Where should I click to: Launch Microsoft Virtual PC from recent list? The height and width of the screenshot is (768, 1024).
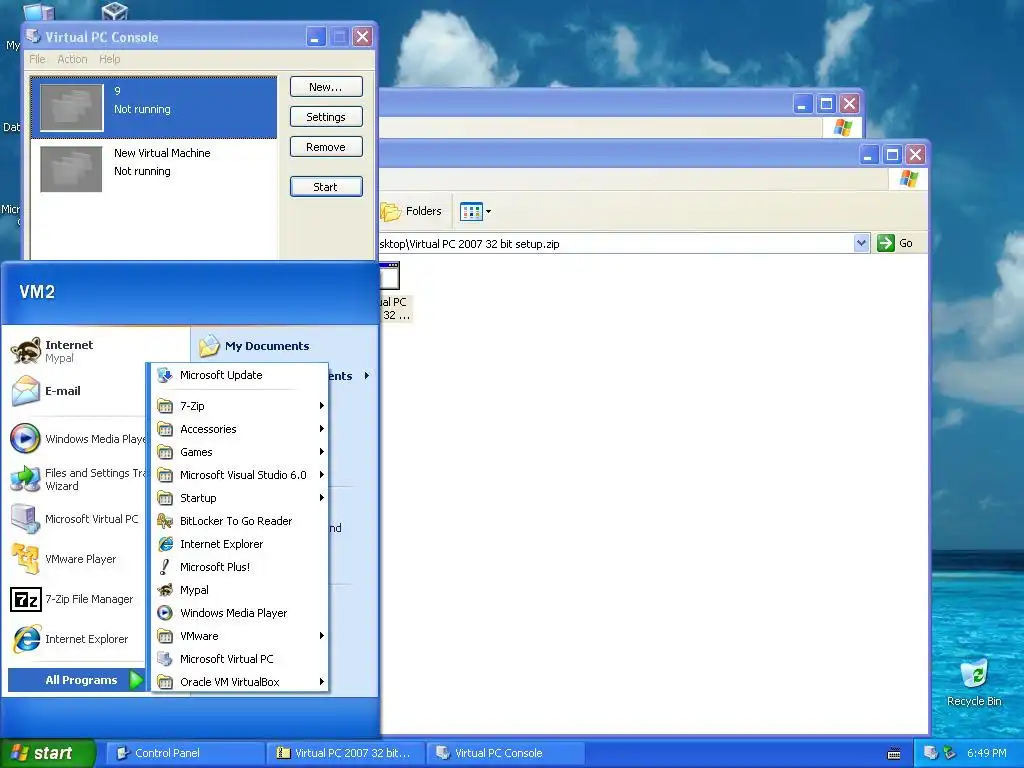78,519
